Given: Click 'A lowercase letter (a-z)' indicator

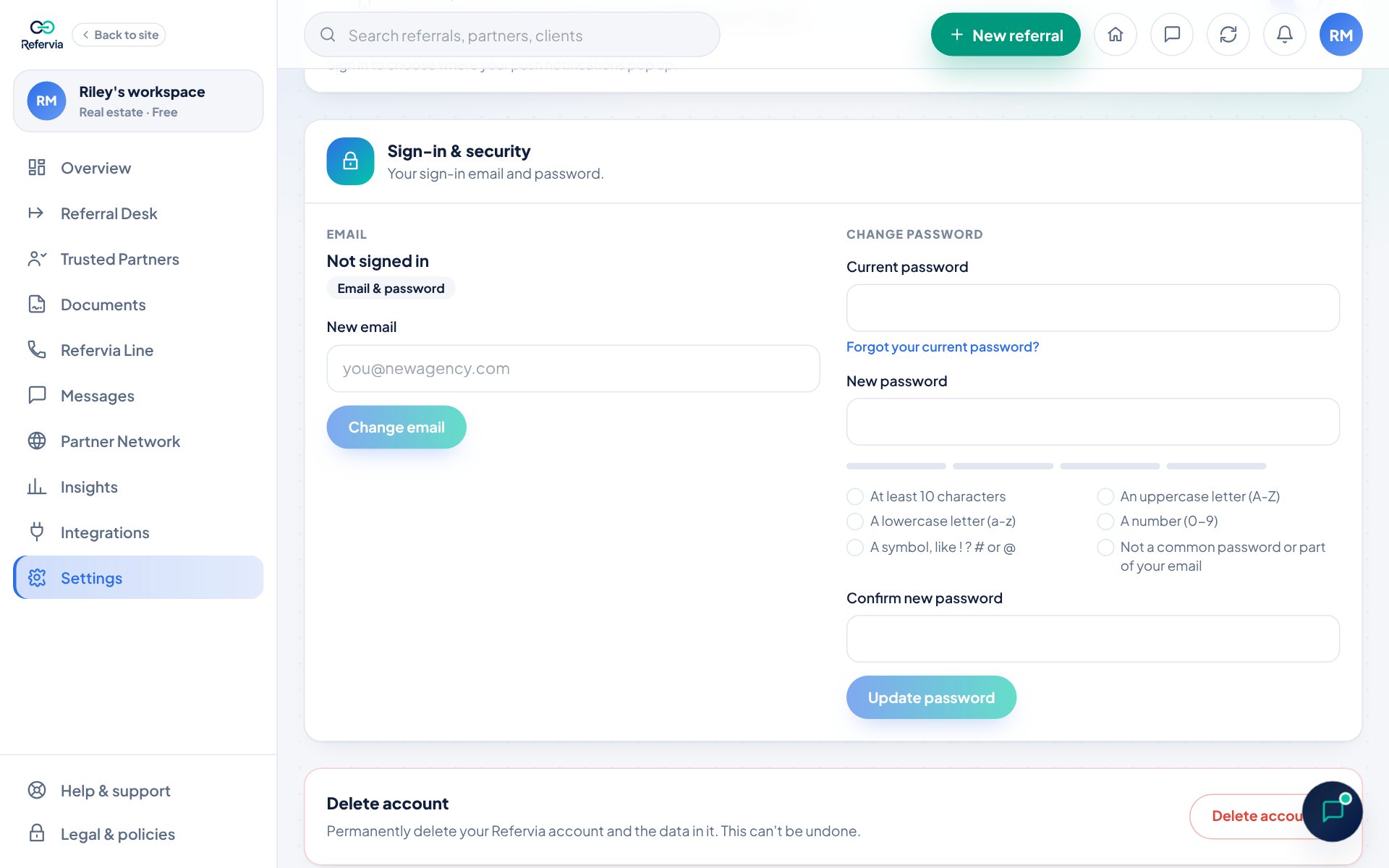Looking at the screenshot, I should tap(855, 522).
